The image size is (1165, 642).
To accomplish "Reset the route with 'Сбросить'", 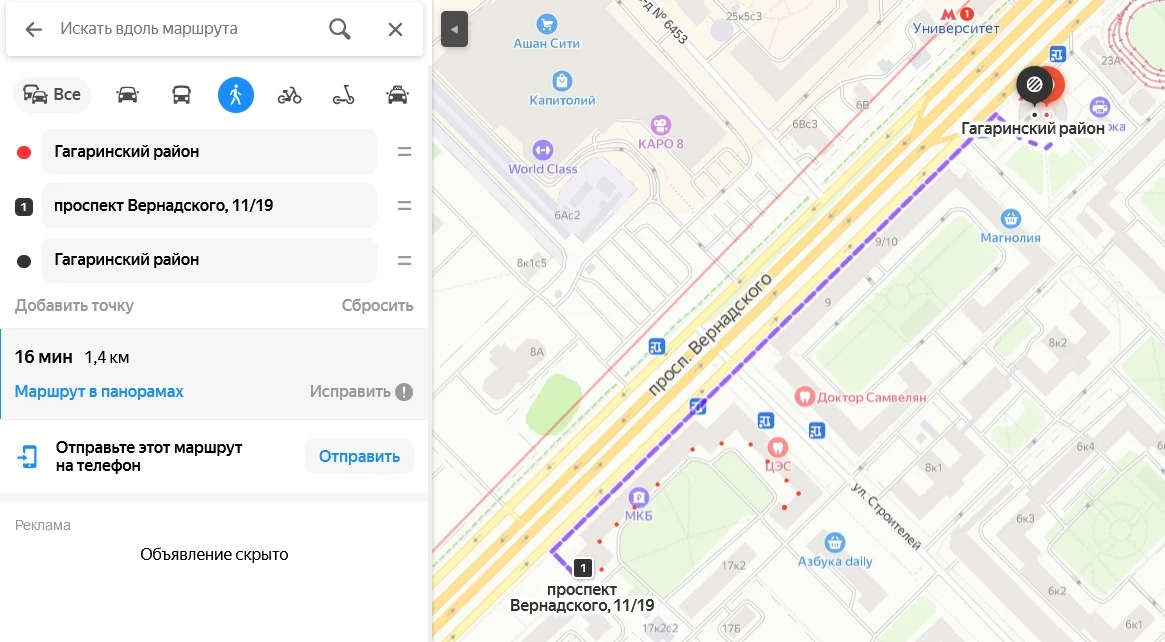I will click(377, 305).
